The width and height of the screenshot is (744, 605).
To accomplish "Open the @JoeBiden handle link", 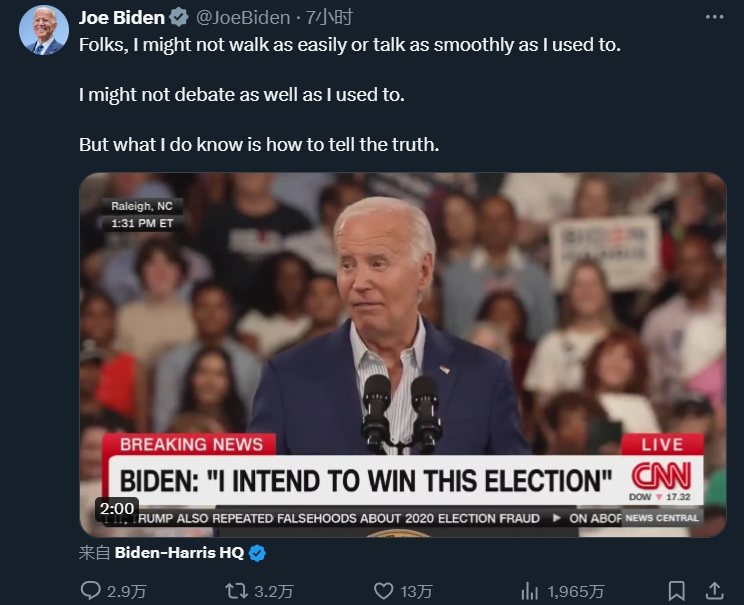I will coord(241,17).
